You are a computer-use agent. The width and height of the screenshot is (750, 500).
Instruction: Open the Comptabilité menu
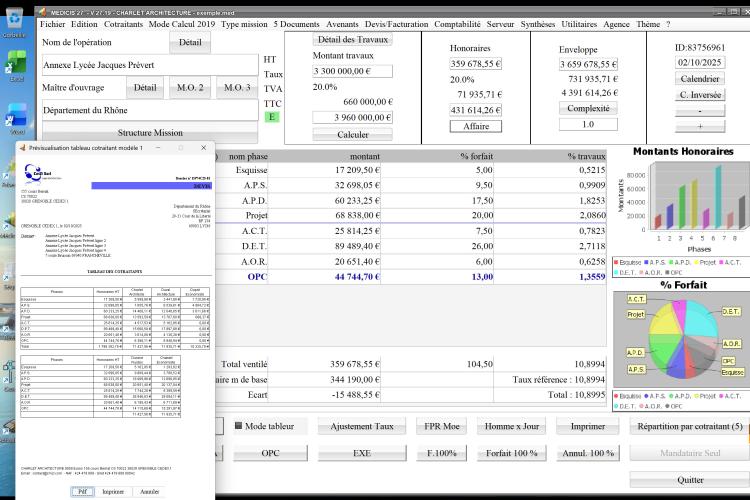[457, 24]
